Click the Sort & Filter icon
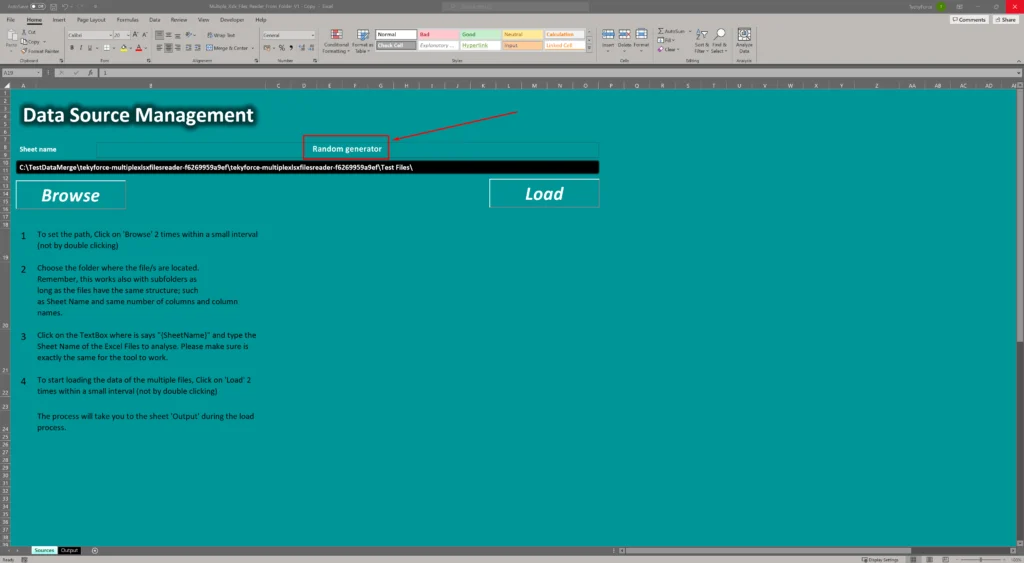1024x563 pixels. (x=700, y=36)
